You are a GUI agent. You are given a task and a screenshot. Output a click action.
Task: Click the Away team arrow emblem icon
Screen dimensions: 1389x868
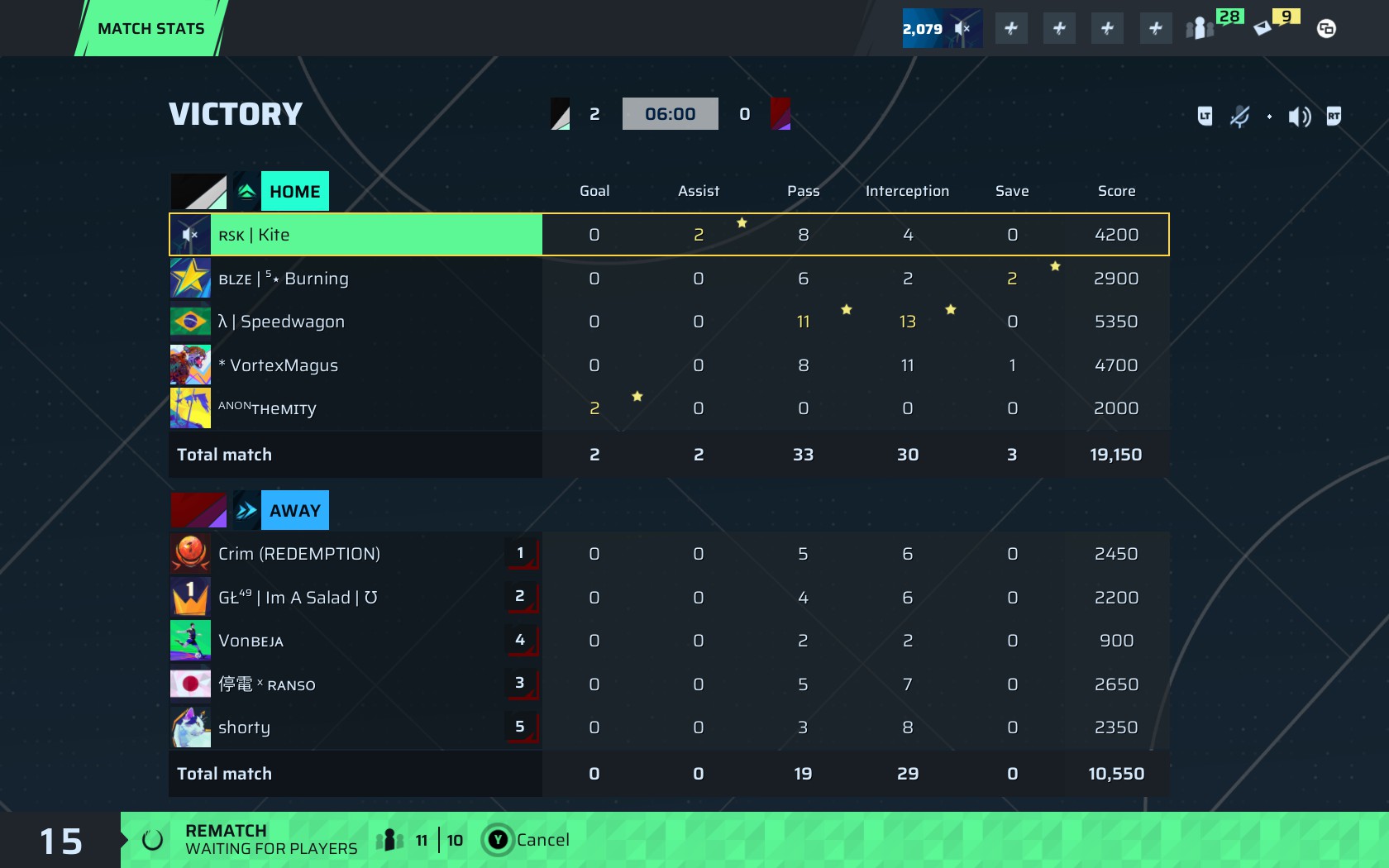tap(246, 510)
